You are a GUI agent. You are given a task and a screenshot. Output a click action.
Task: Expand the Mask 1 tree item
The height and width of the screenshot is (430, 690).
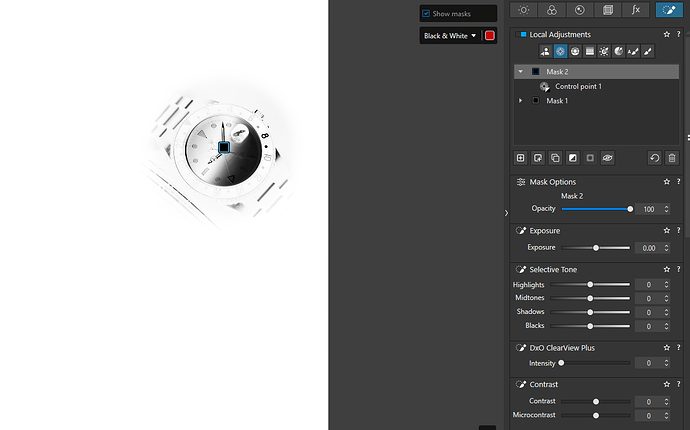pos(520,101)
